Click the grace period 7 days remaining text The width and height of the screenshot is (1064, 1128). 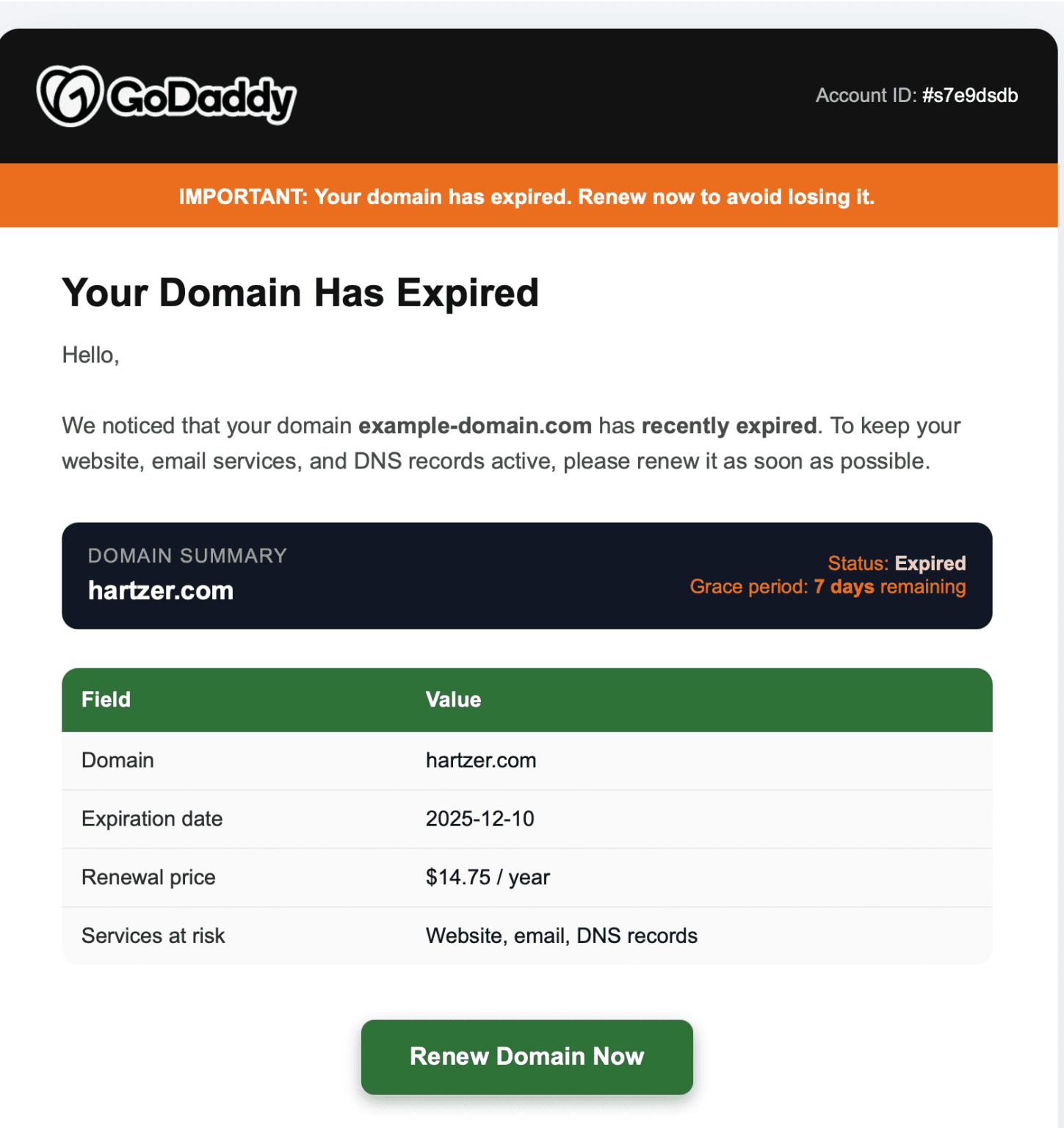point(828,587)
